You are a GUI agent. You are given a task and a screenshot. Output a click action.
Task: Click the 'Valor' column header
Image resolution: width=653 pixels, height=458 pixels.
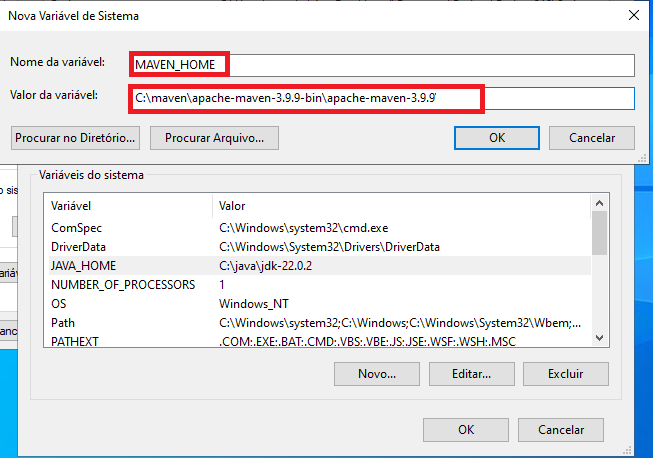pos(401,206)
